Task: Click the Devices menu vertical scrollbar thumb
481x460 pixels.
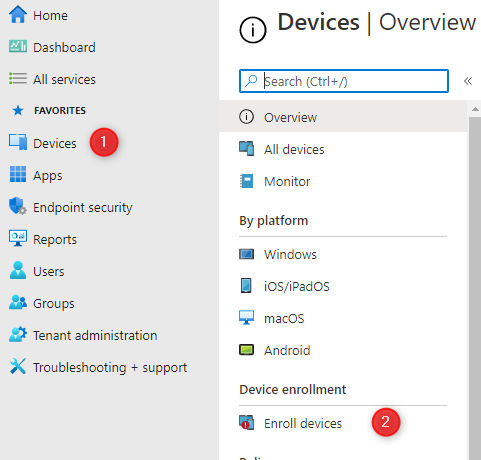Action: pos(475,288)
